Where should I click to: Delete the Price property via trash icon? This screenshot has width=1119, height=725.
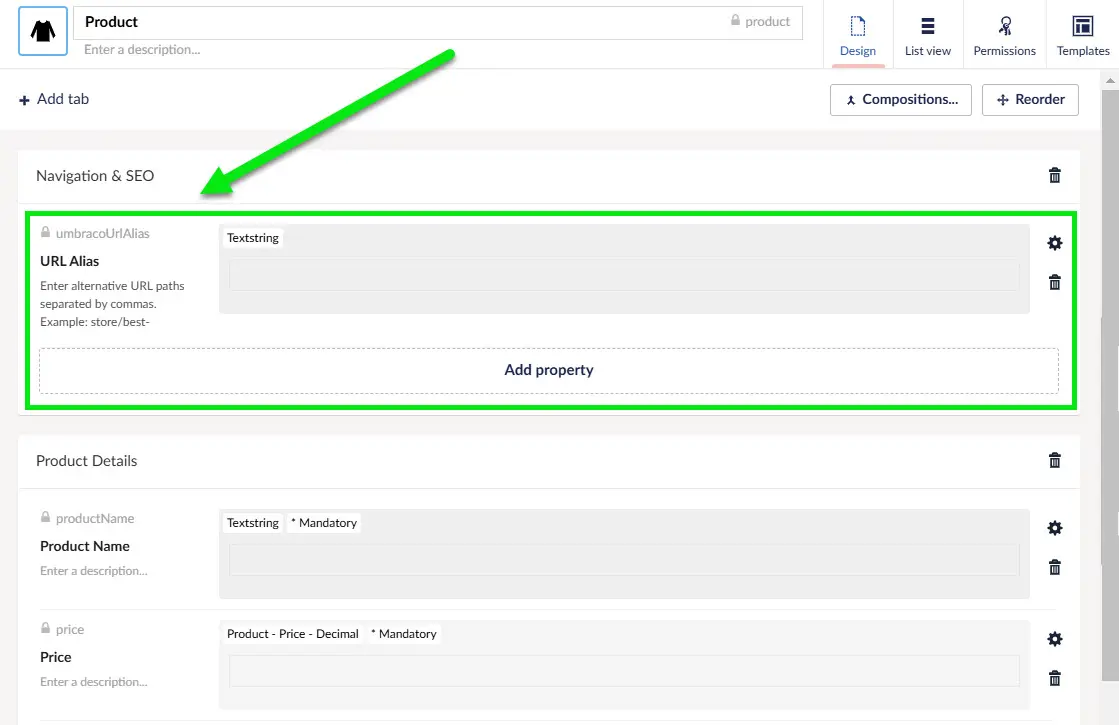[1054, 678]
